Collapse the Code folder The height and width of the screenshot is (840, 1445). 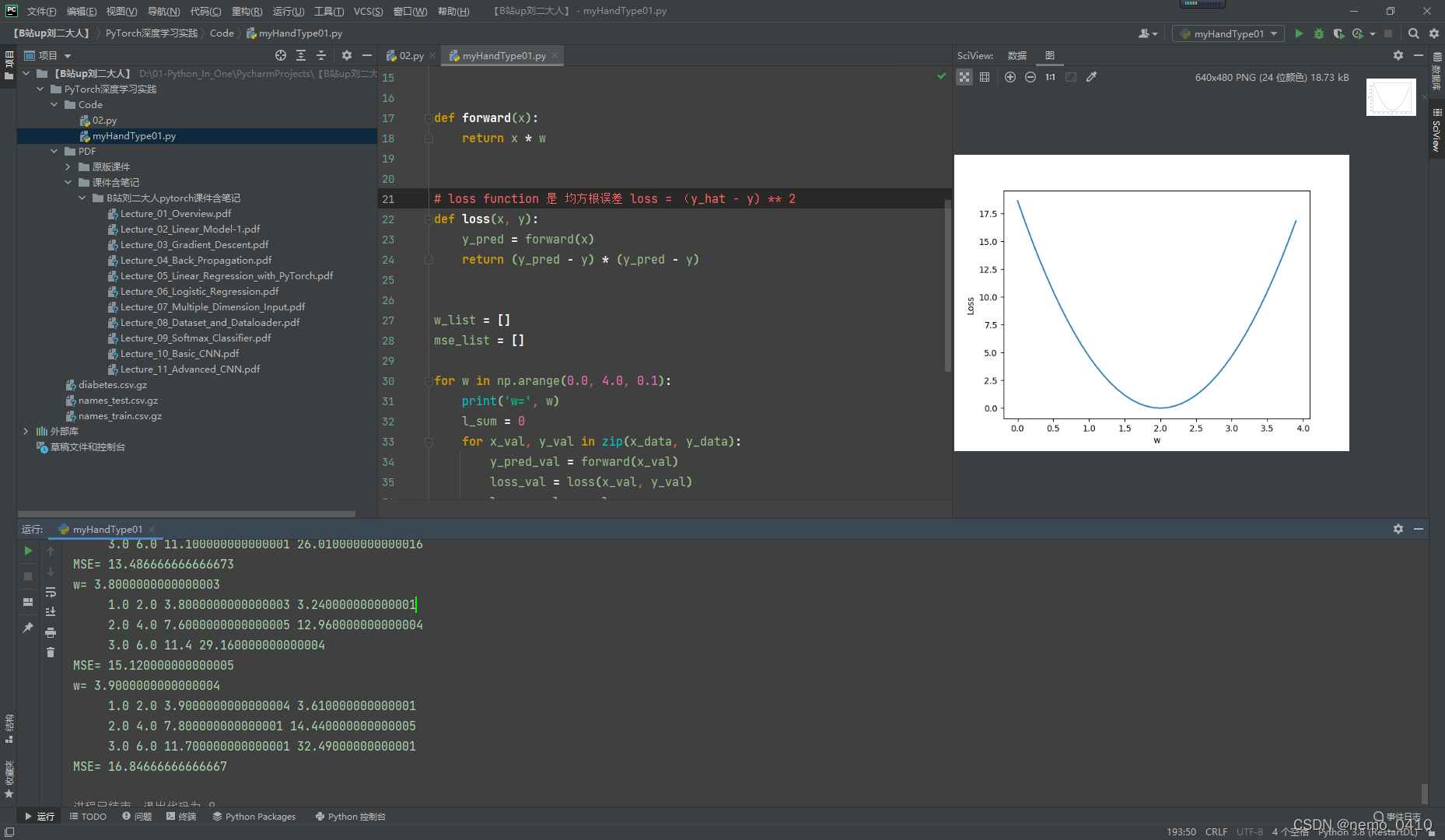pyautogui.click(x=54, y=105)
